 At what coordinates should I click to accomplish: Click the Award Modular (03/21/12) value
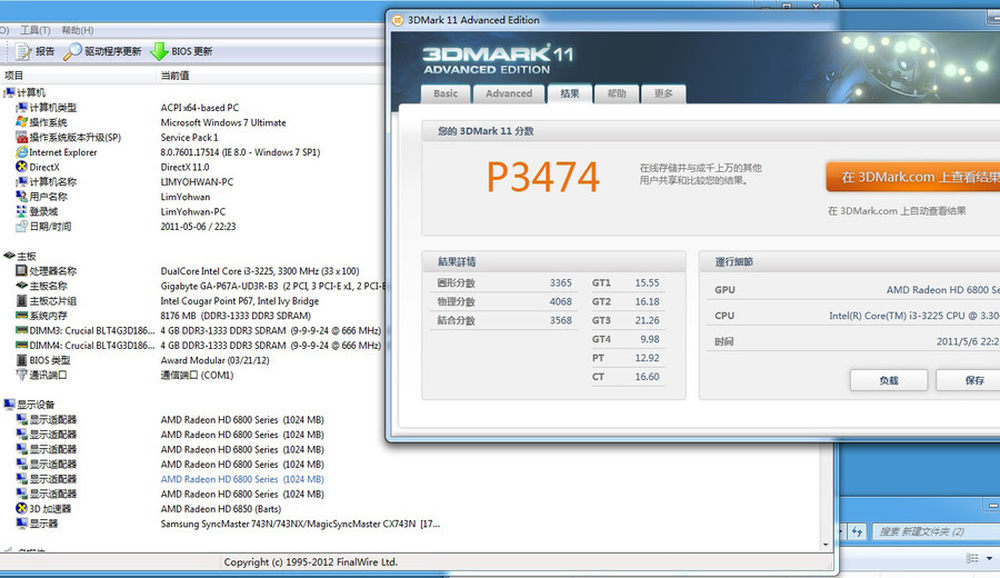[215, 360]
